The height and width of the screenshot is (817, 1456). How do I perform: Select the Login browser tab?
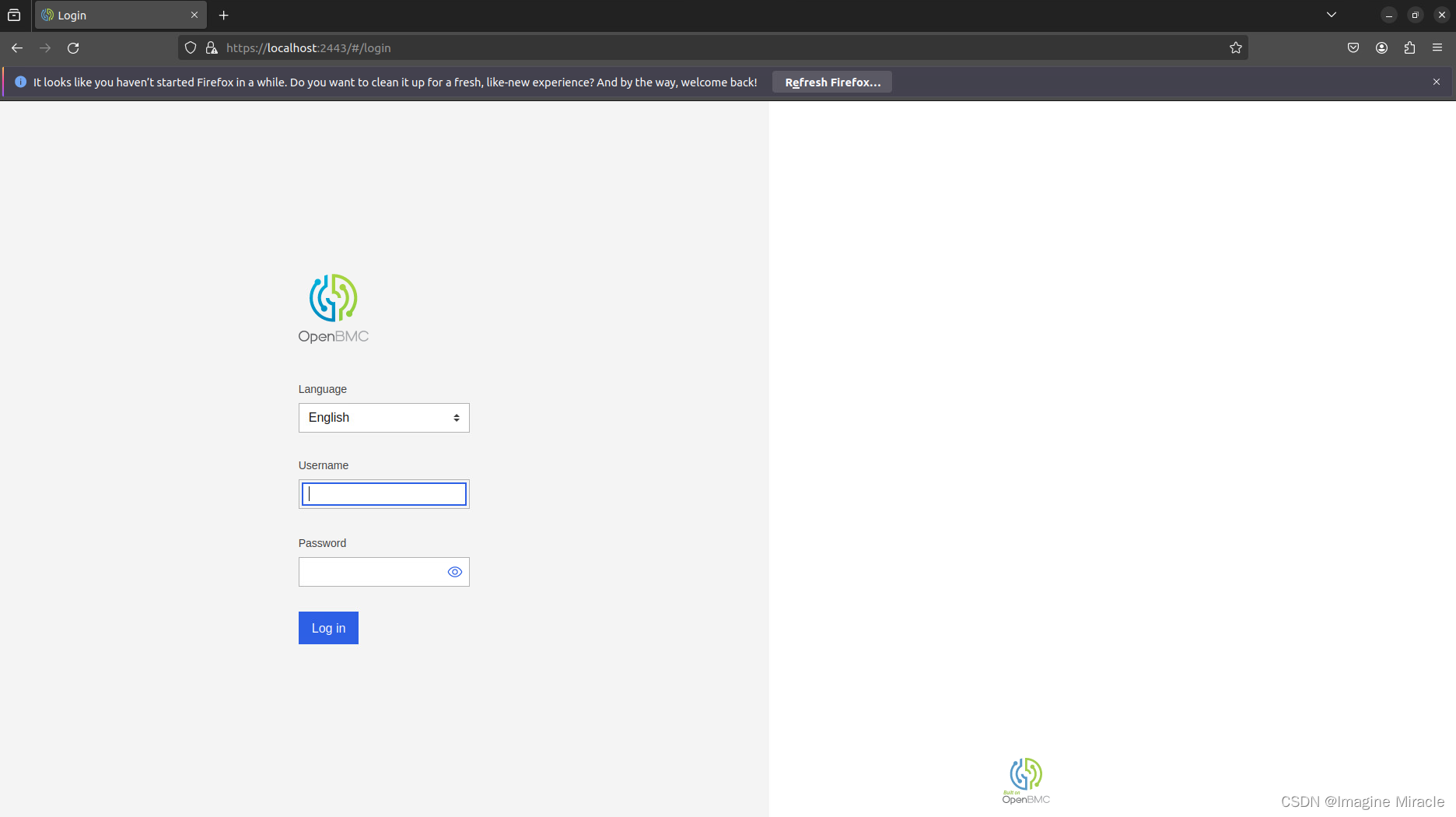tap(109, 15)
